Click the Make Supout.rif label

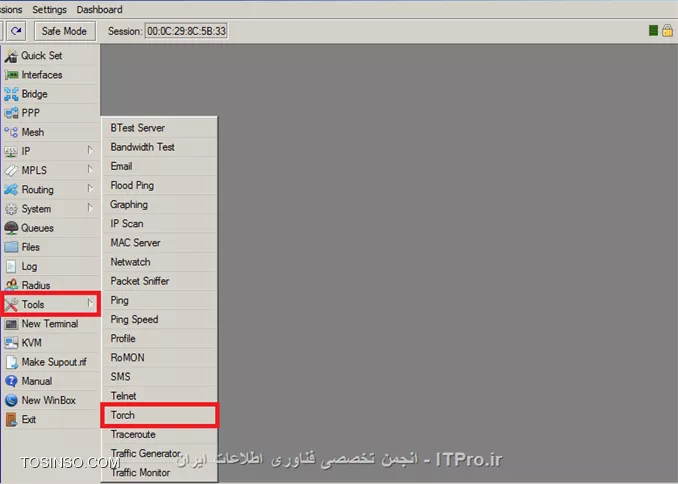click(x=54, y=362)
